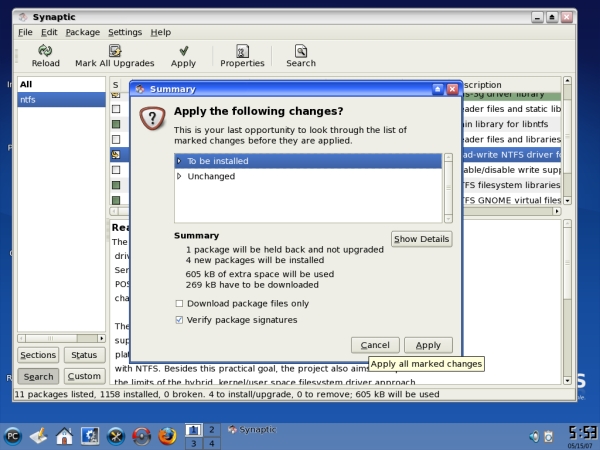Expand the Unchanged list

click(x=179, y=176)
